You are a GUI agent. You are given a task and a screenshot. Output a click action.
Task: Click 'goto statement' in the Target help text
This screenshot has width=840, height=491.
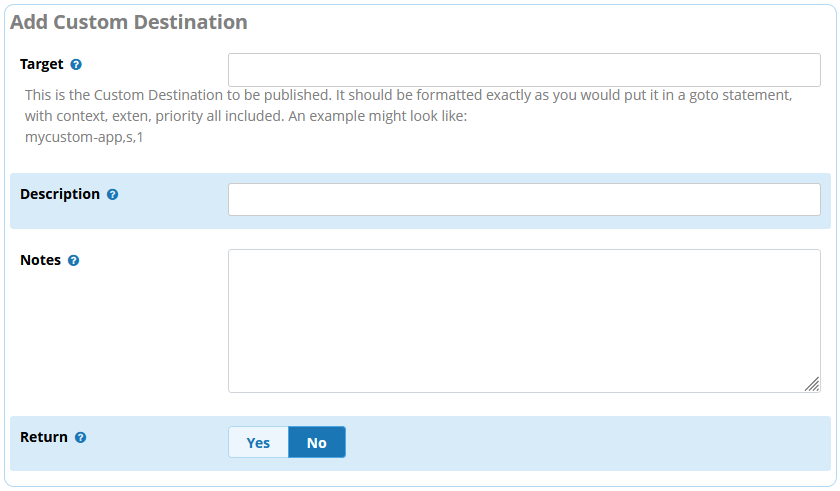740,95
